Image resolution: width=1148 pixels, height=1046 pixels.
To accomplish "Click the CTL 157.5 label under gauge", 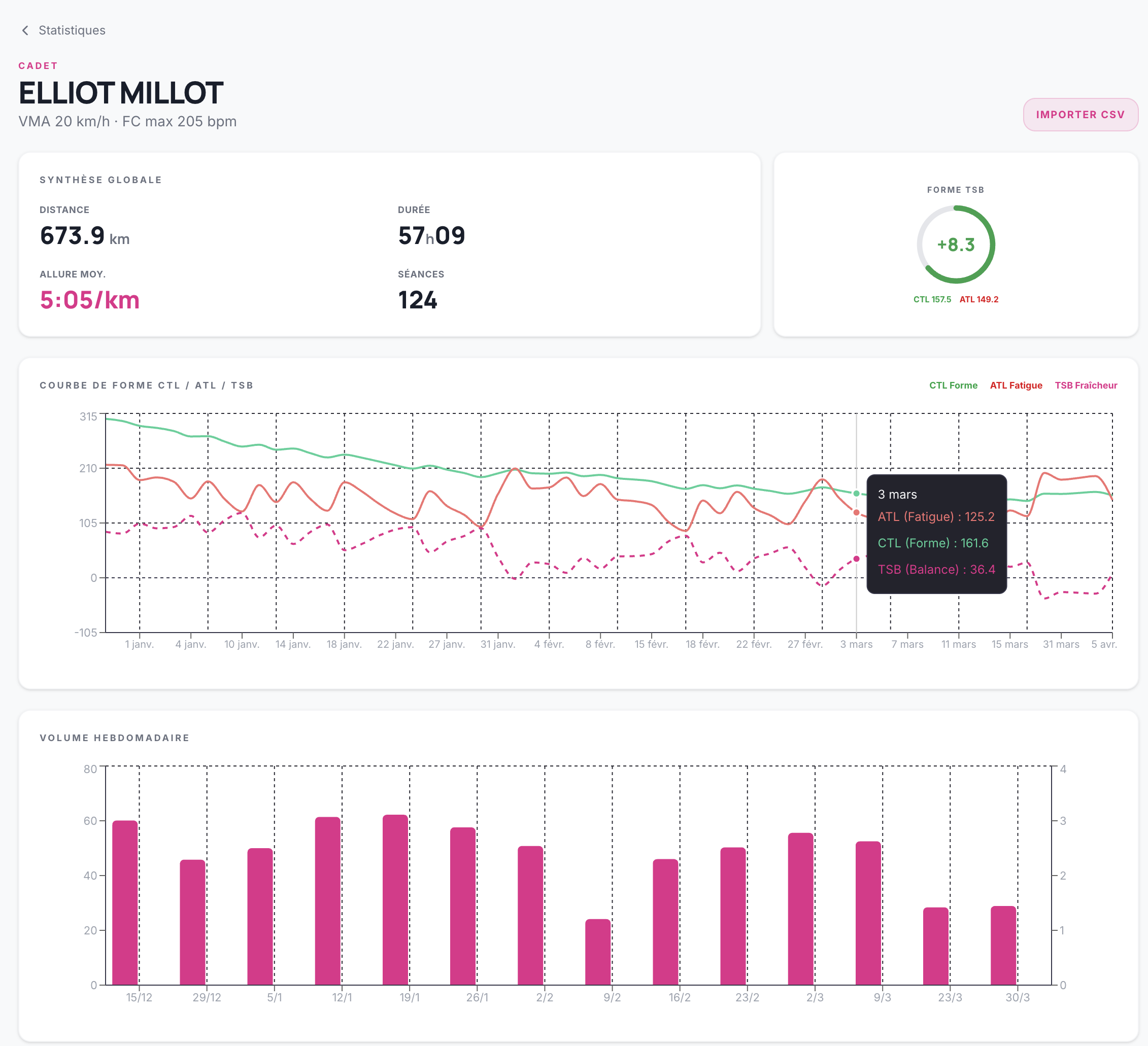I will coord(932,299).
